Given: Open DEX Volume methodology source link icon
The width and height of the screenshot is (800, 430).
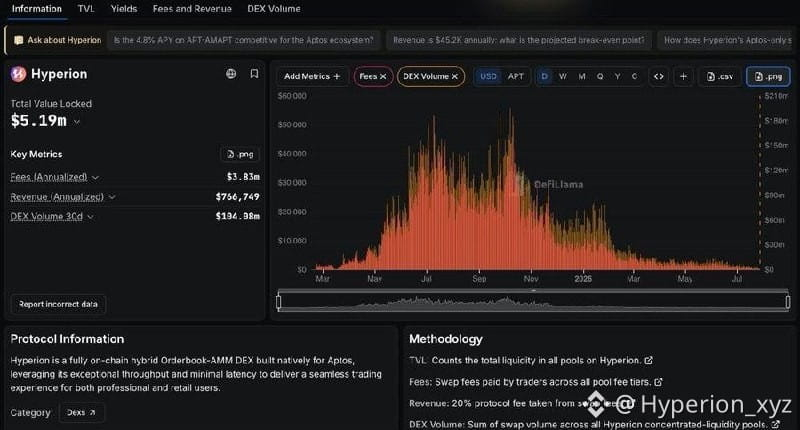Looking at the screenshot, I should click(x=776, y=424).
